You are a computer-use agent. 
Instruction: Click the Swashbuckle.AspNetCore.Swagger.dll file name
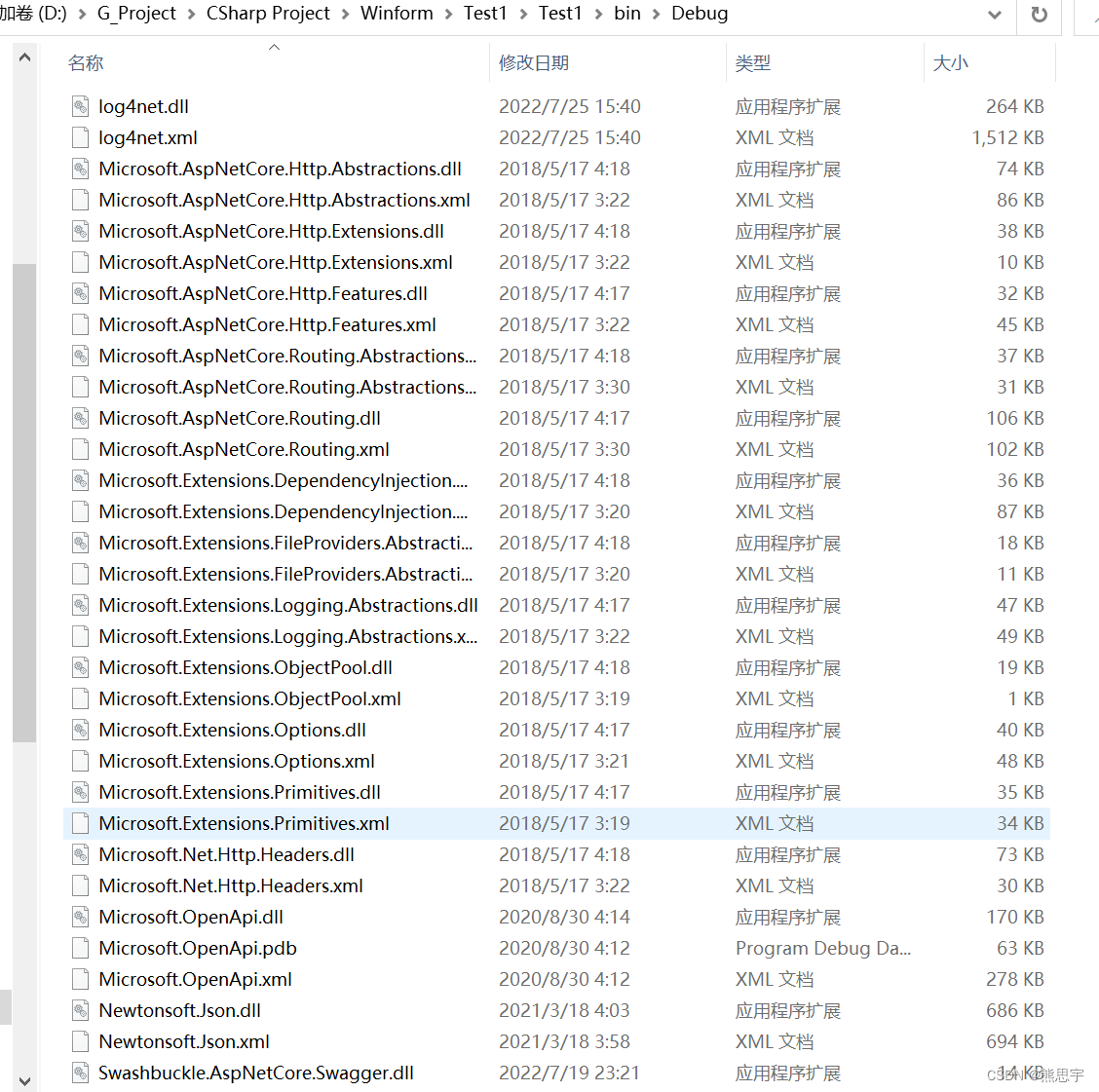click(256, 1073)
